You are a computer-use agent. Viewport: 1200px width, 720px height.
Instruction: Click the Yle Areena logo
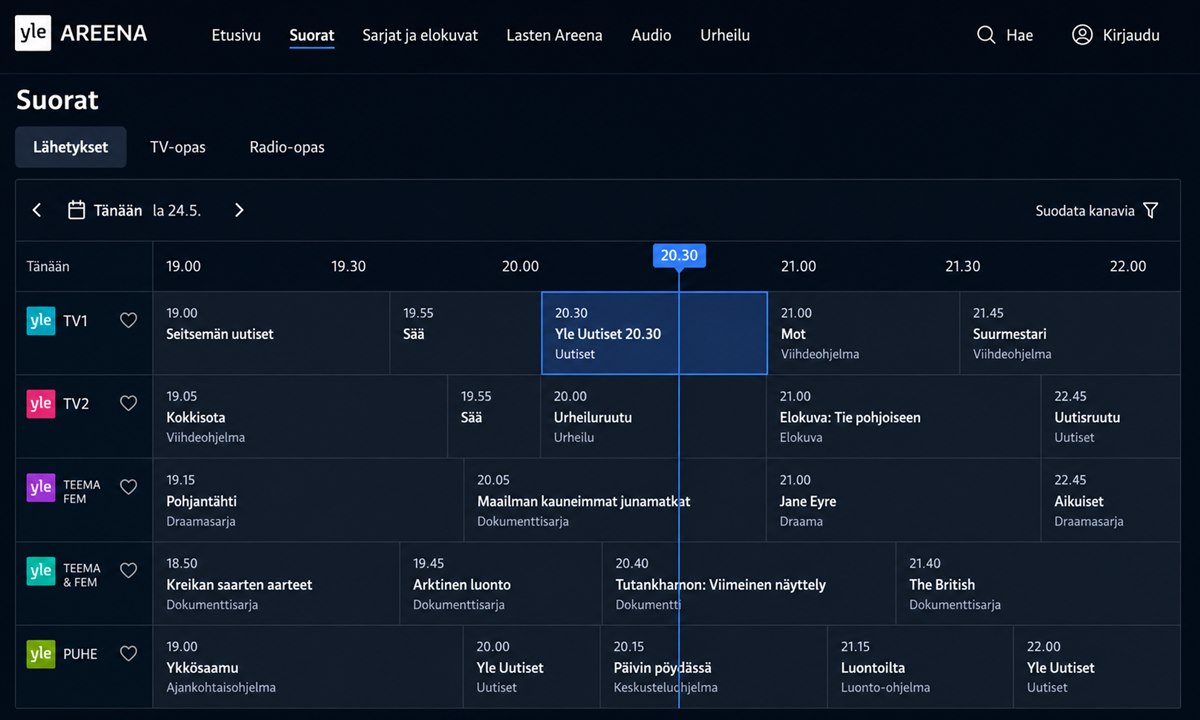(x=81, y=34)
